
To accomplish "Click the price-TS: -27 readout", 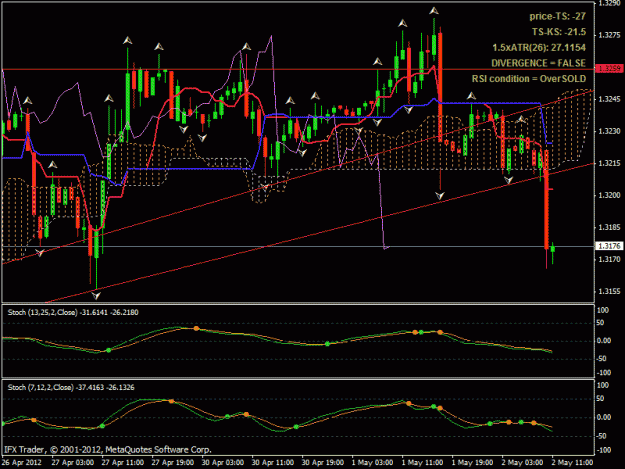I will (x=557, y=16).
